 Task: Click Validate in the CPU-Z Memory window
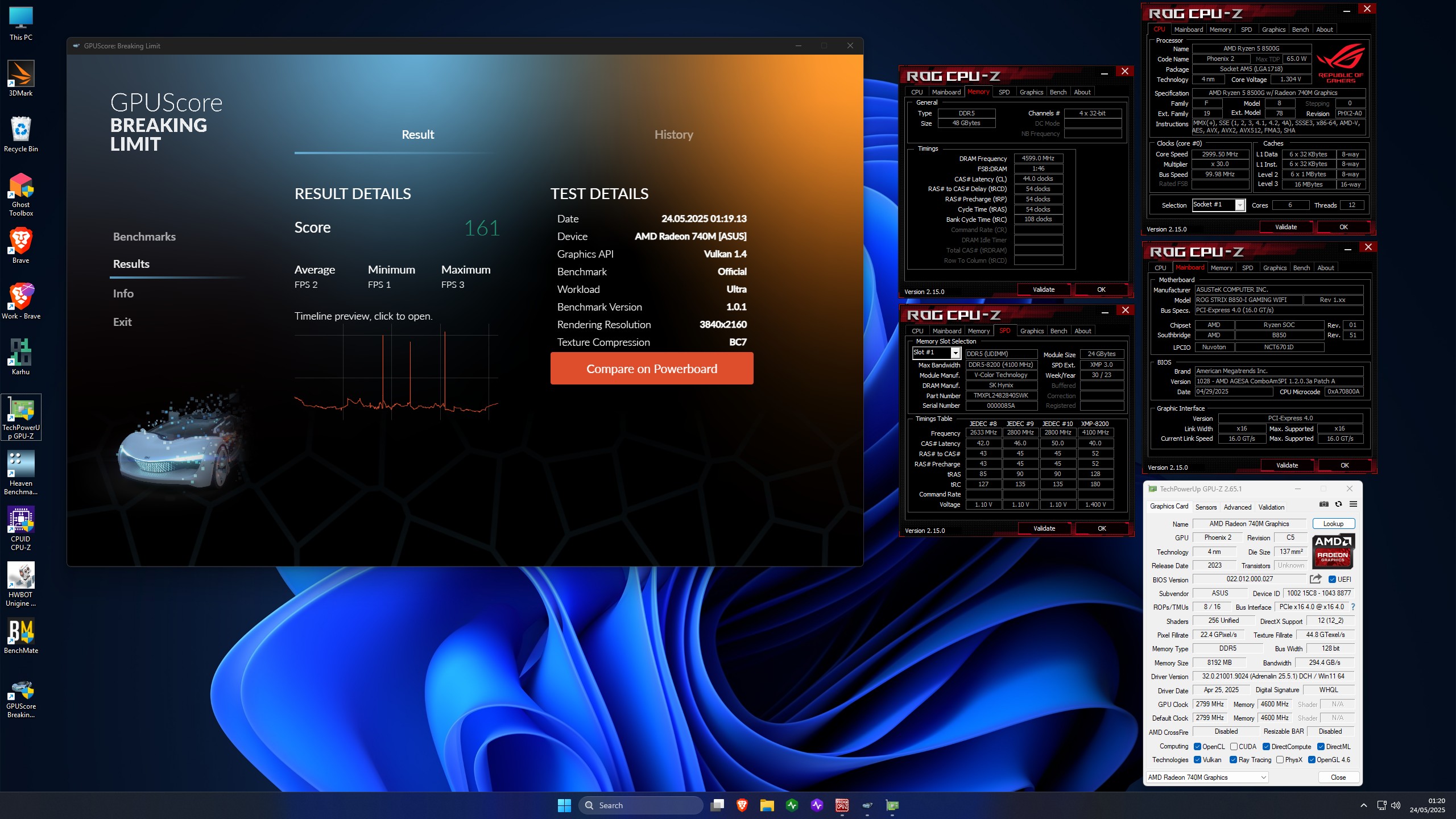1044,289
